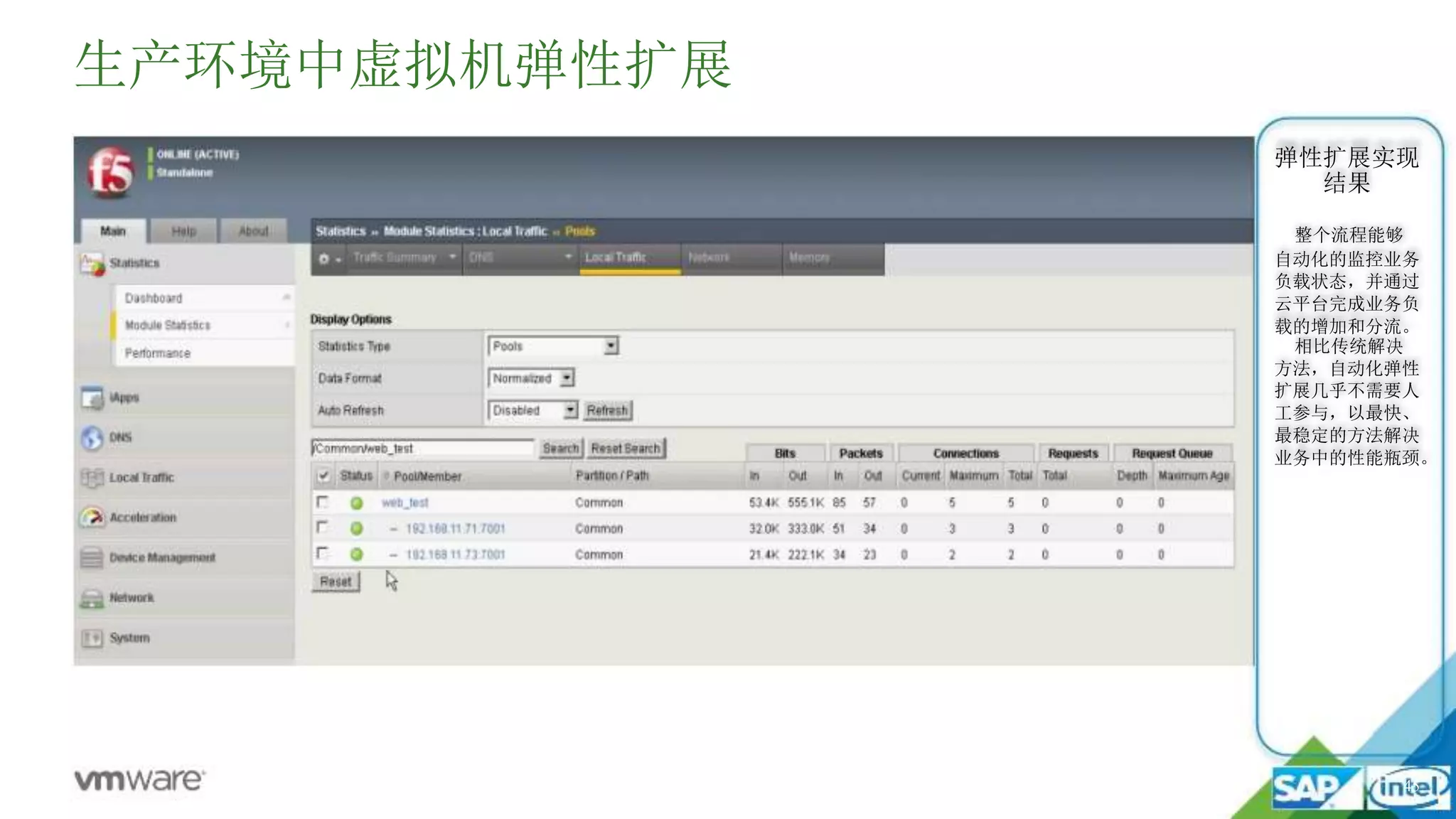Select the Local Traffic statistics tab

(616, 257)
